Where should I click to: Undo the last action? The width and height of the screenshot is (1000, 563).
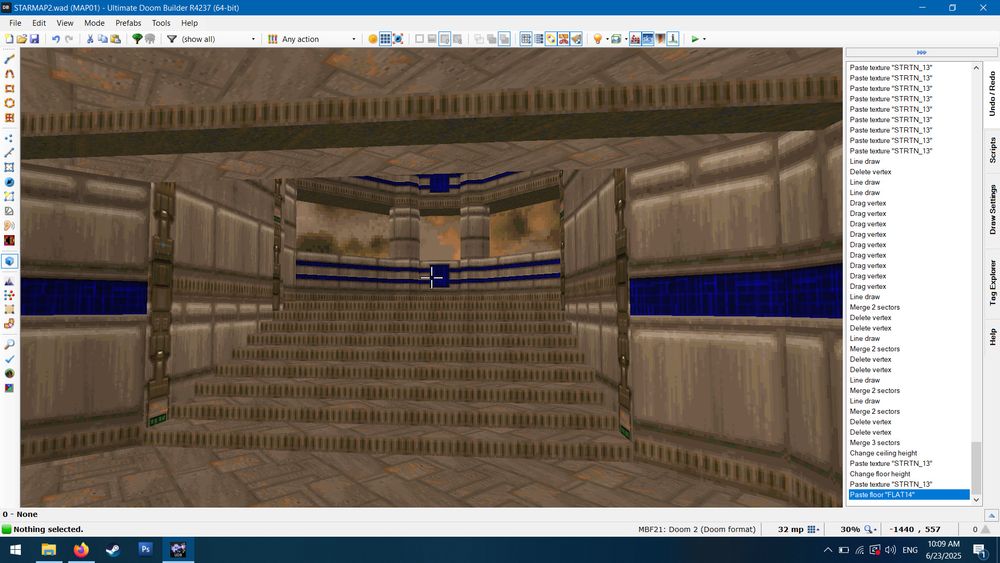tap(55, 39)
